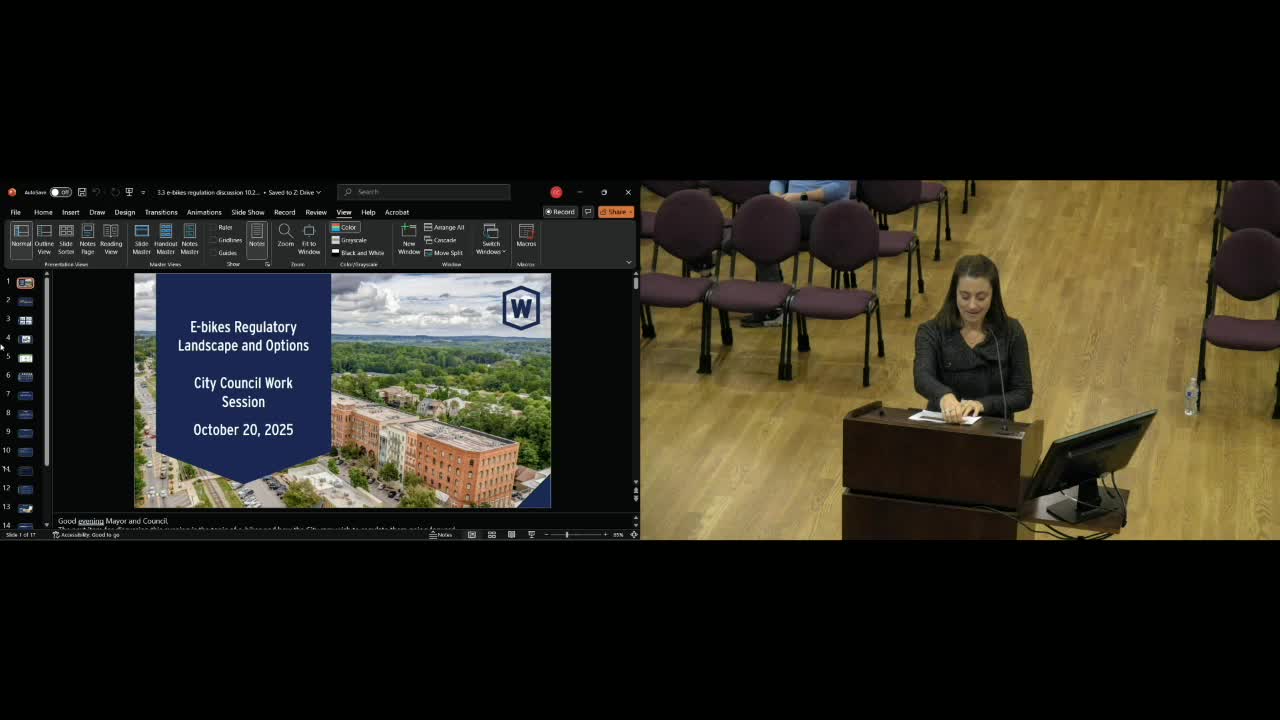Viewport: 1280px width, 720px height.
Task: Open Slide Sorter view
Action: coord(66,238)
